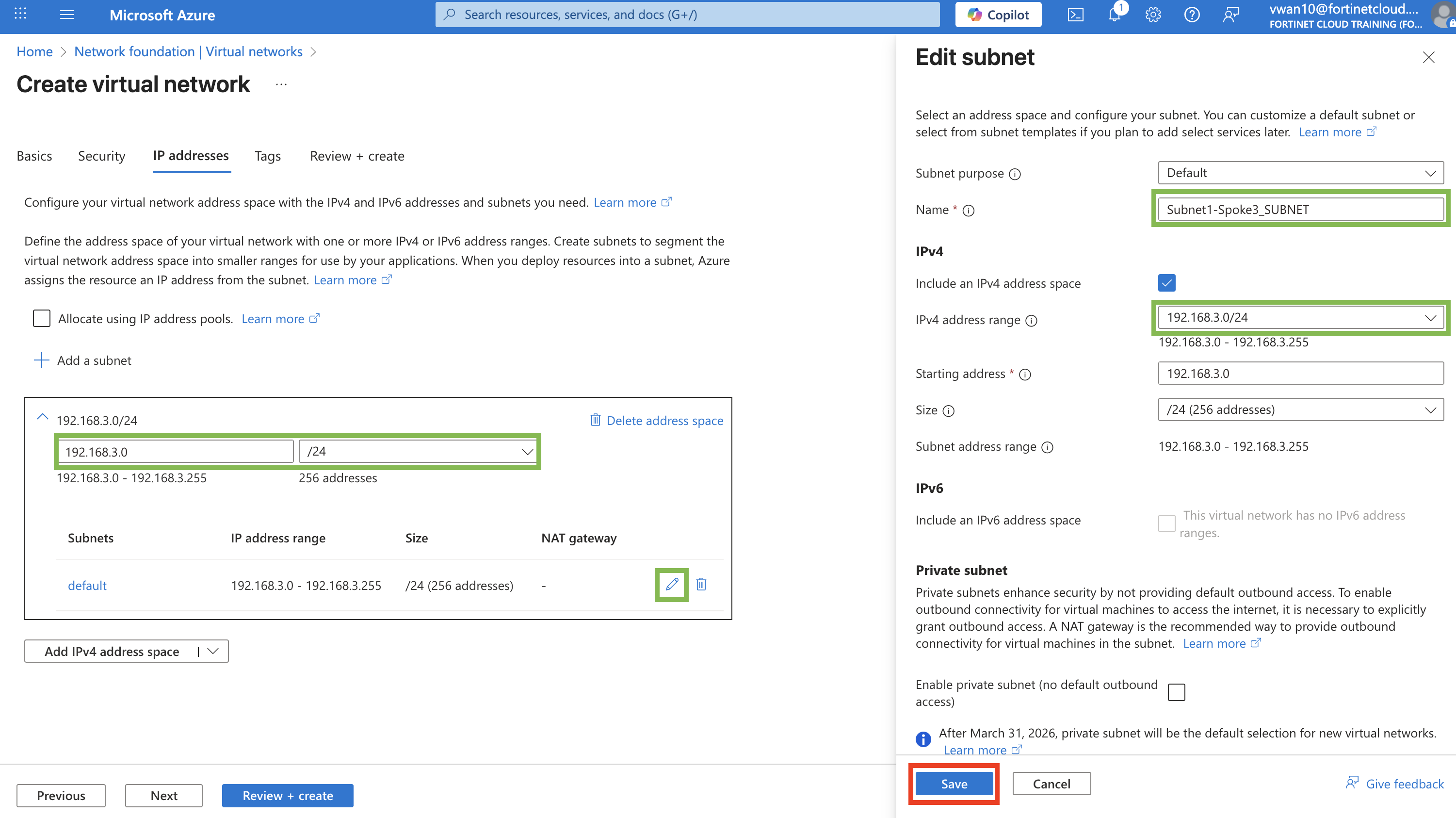Click the subnet Name input field
The height and width of the screenshot is (818, 1456).
point(1300,210)
